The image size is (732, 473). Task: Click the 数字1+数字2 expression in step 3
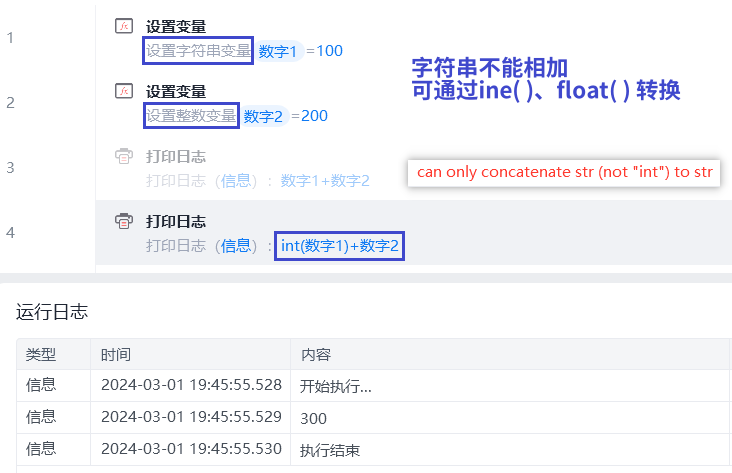pos(325,181)
